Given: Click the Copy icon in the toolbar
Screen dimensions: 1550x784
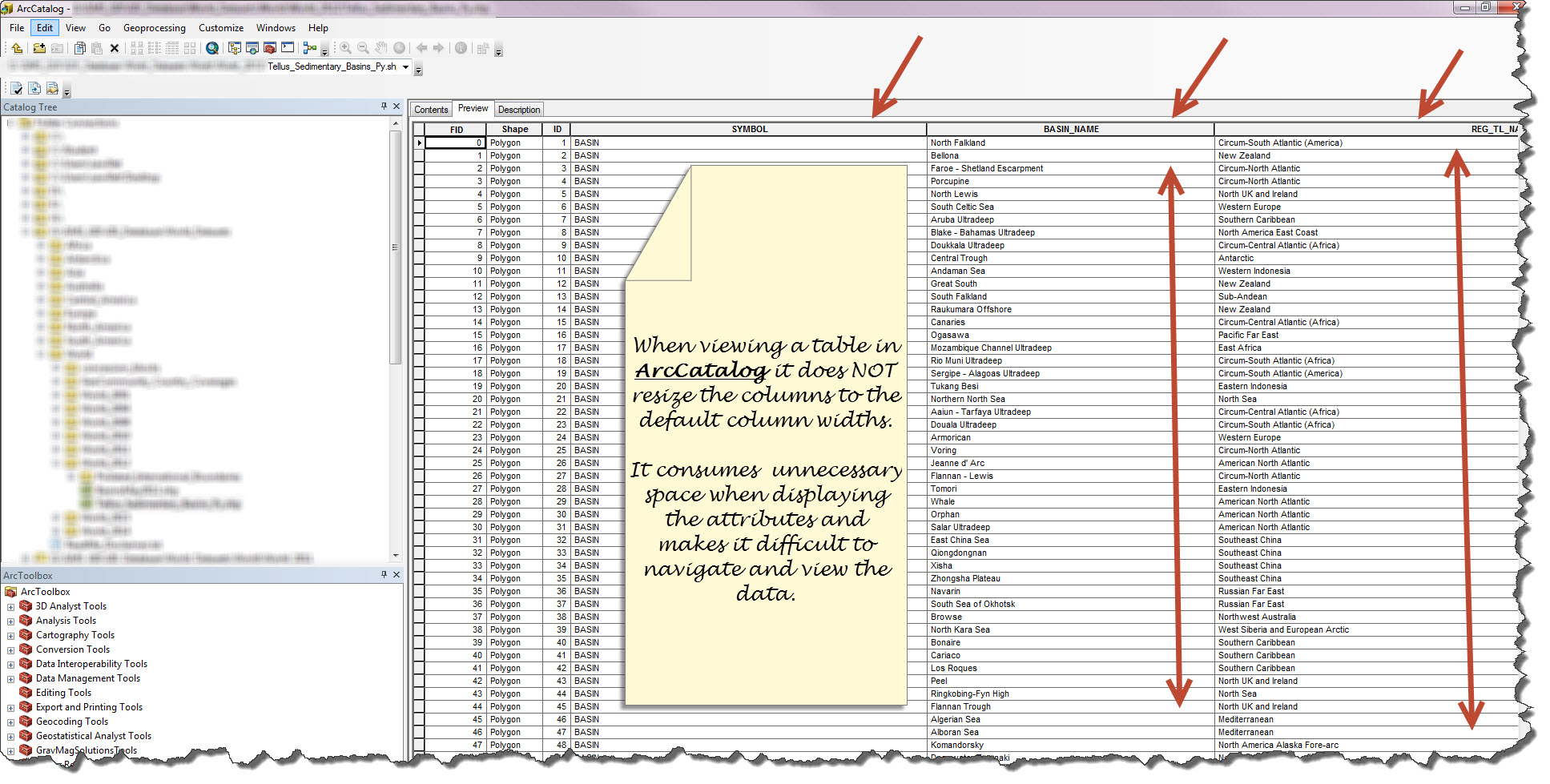Looking at the screenshot, I should pos(79,48).
